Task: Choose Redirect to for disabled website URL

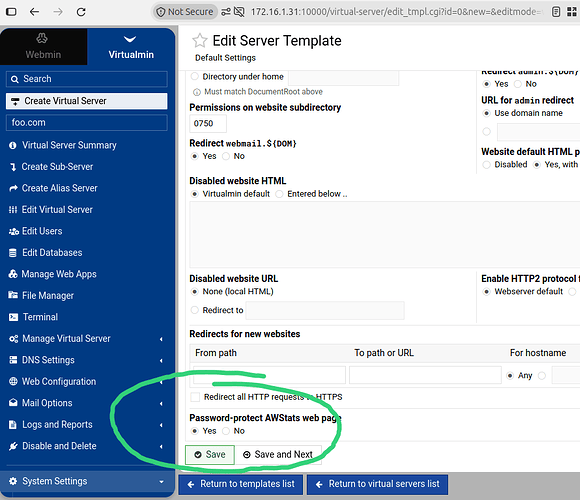Action: pos(195,310)
